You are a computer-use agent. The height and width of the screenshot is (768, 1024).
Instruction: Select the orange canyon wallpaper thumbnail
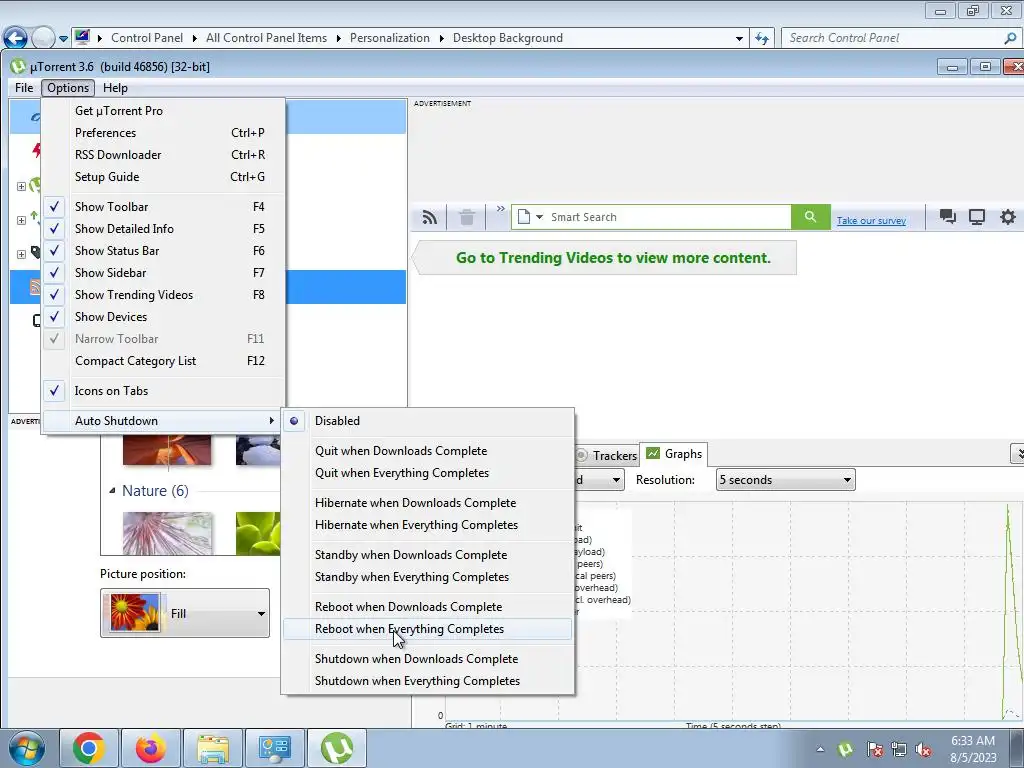[x=167, y=450]
